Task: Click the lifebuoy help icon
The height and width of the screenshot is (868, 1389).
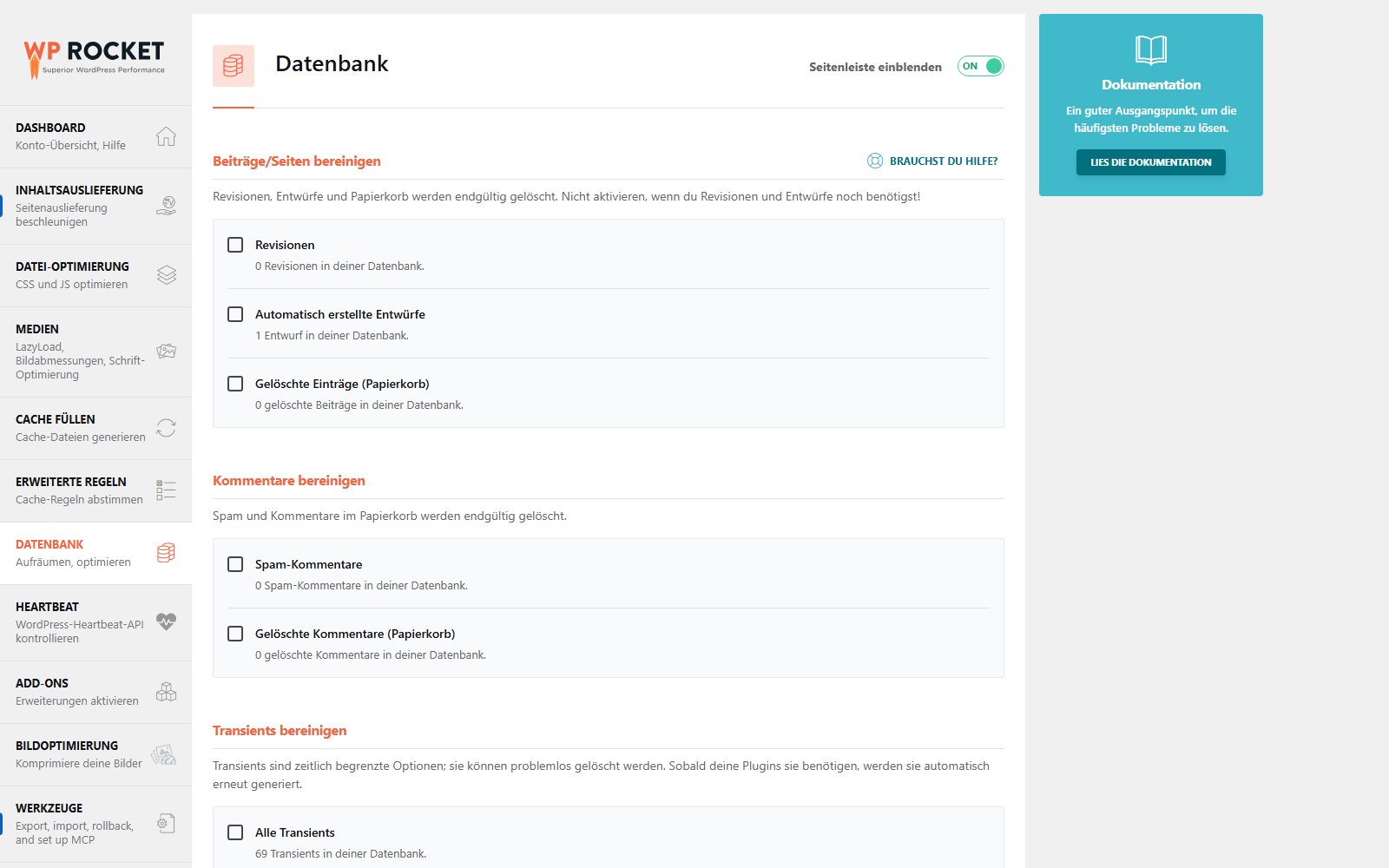Action: (875, 161)
